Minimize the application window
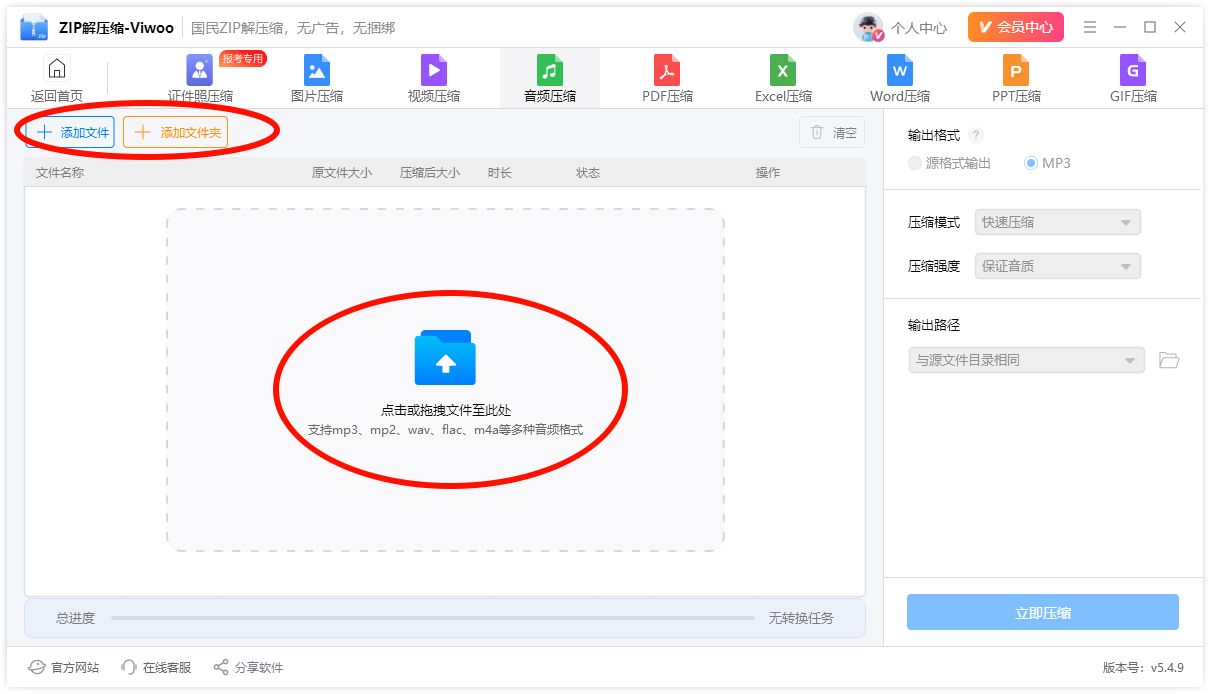Screen dimensions: 1210x694 pos(1120,27)
